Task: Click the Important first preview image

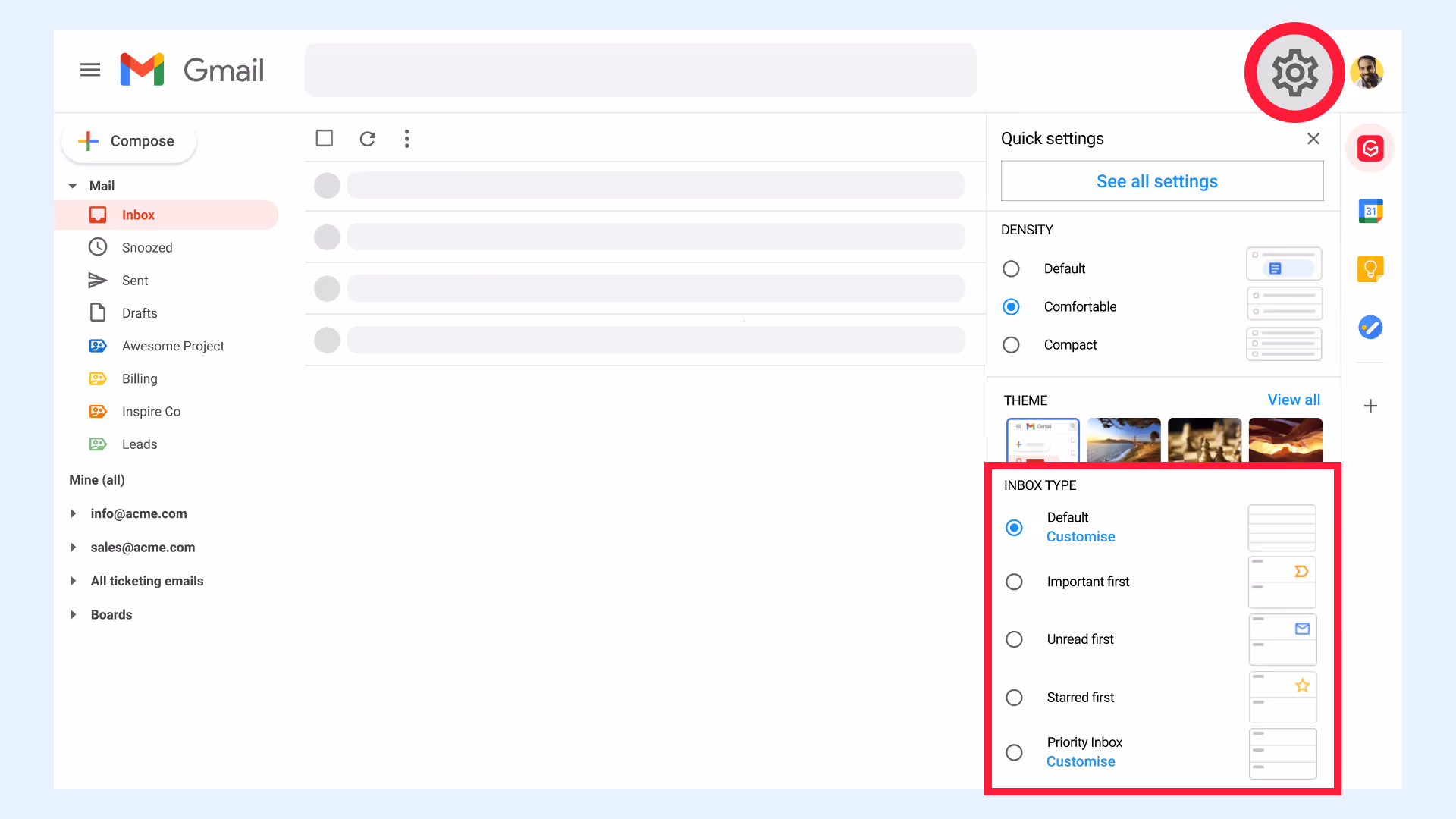Action: (1282, 582)
